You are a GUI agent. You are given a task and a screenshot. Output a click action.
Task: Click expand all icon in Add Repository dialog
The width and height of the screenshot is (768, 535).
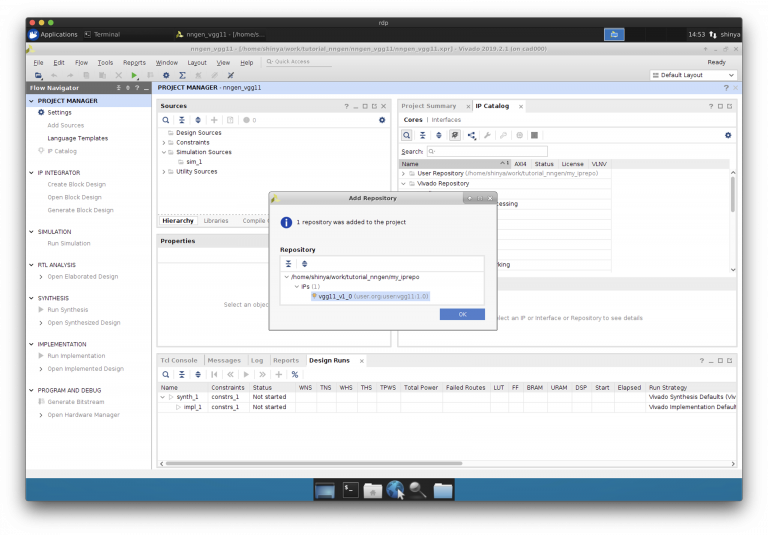(x=304, y=263)
